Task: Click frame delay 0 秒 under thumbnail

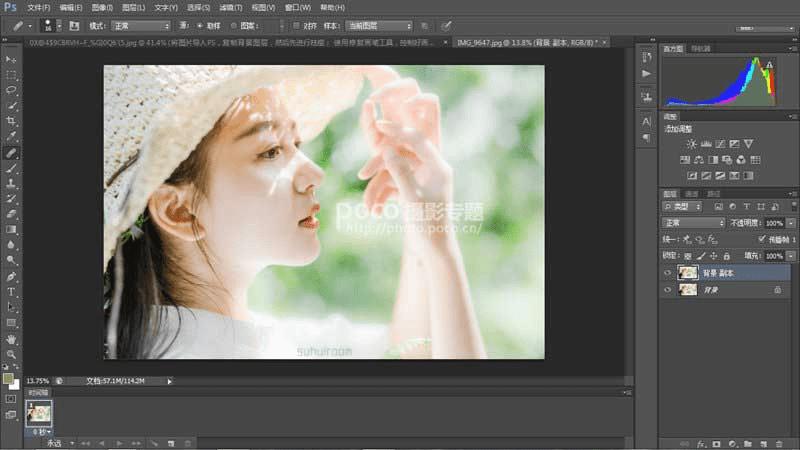Action: (41, 432)
